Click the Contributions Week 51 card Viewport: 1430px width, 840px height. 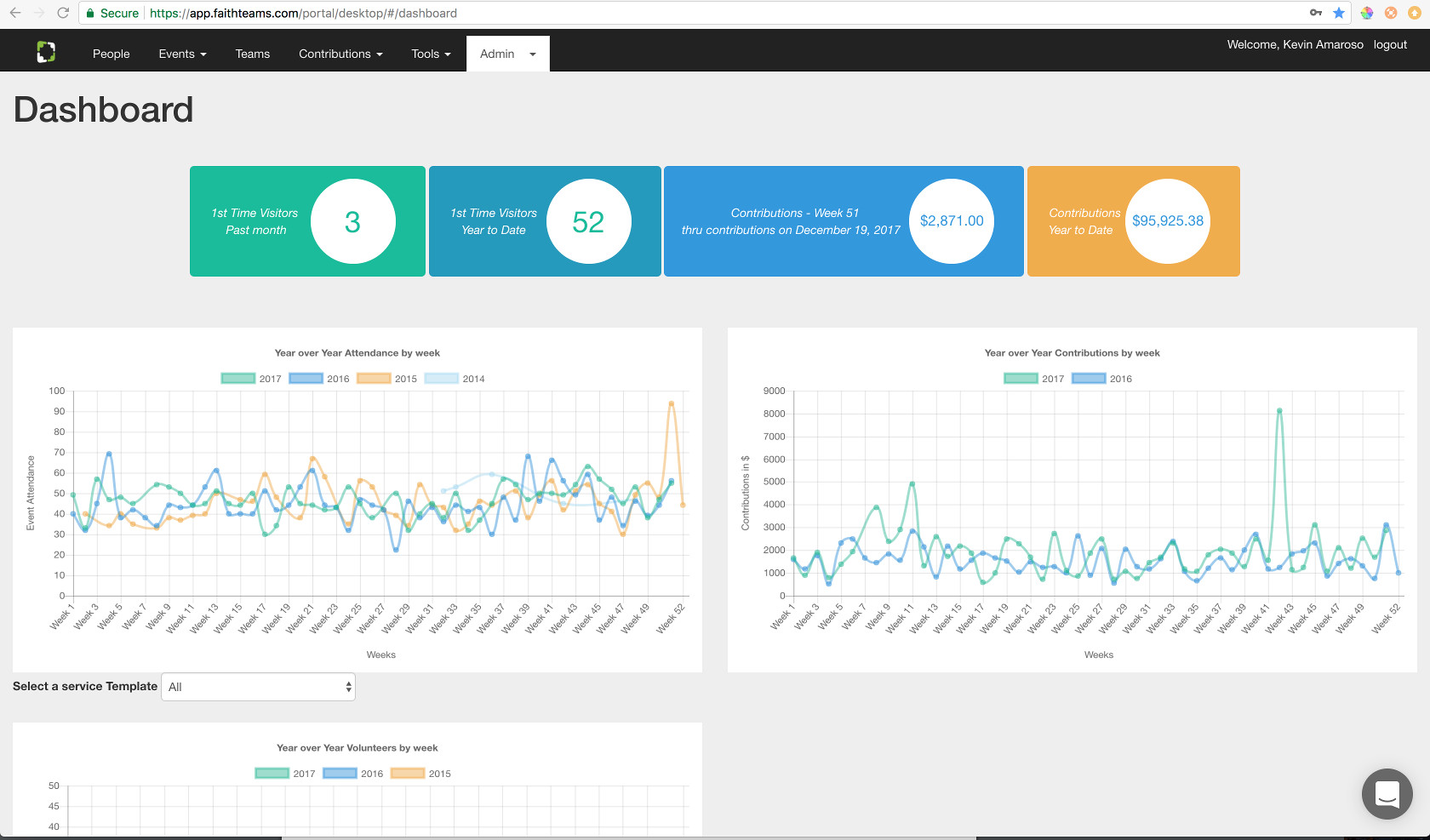844,221
